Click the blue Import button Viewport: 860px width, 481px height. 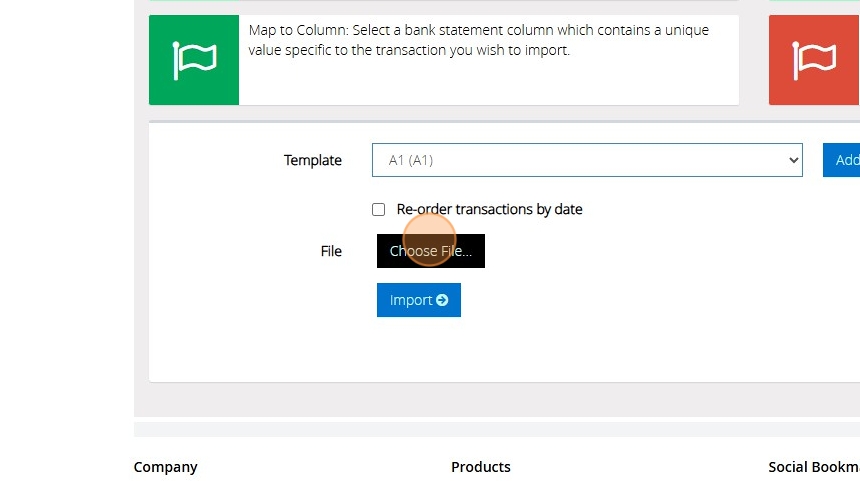click(418, 300)
